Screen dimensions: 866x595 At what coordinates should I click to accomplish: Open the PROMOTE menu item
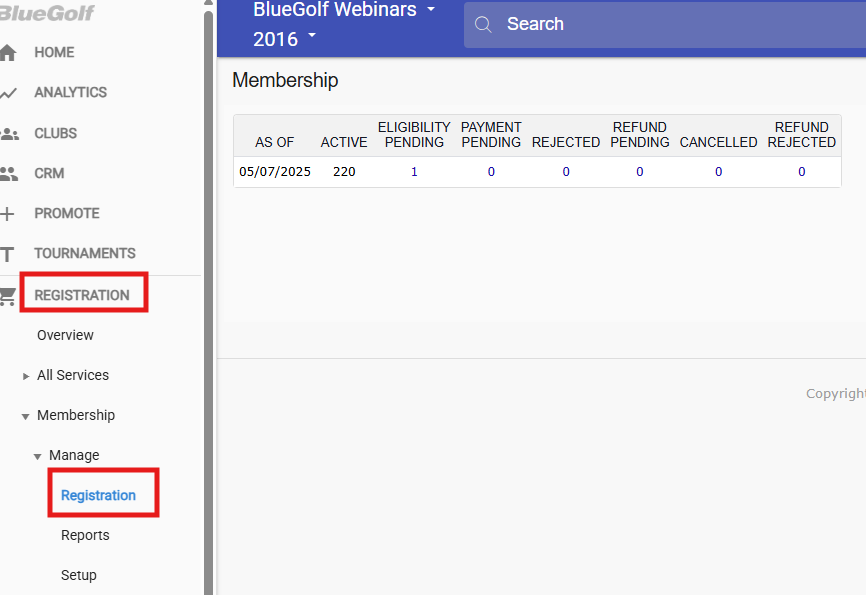click(x=67, y=213)
